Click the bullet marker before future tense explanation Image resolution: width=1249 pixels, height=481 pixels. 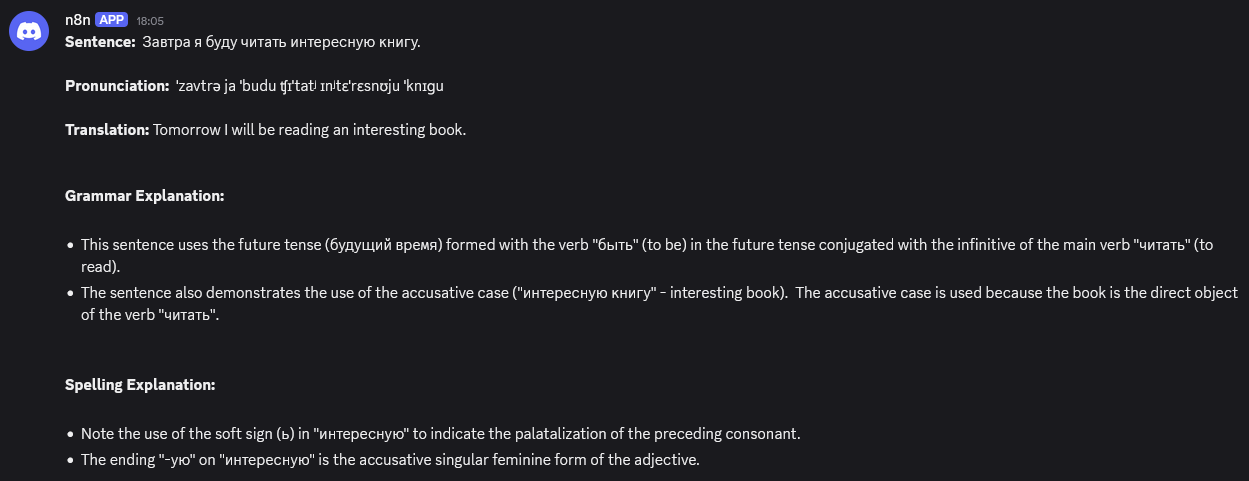point(70,245)
